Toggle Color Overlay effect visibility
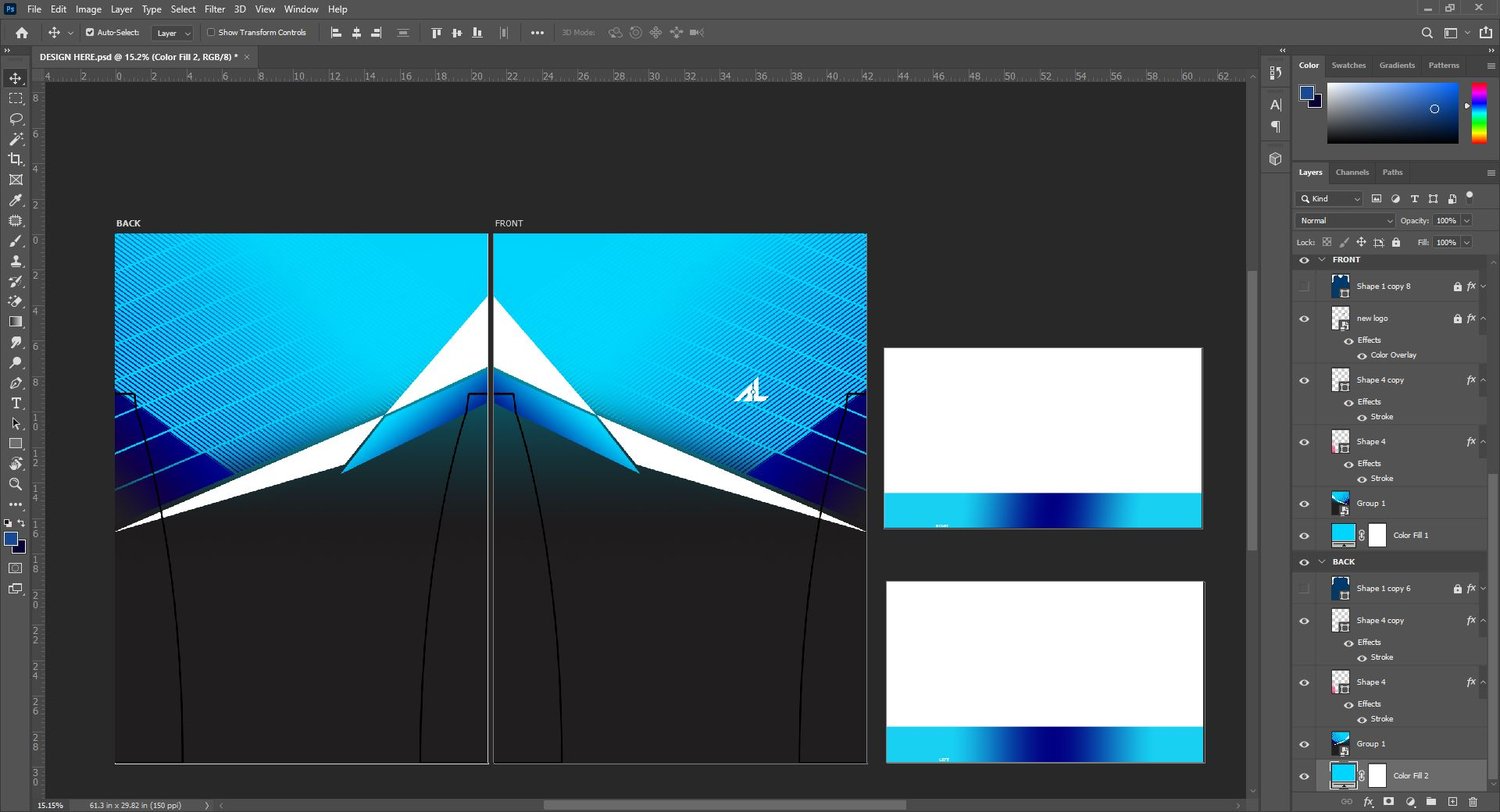1500x812 pixels. coord(1362,355)
